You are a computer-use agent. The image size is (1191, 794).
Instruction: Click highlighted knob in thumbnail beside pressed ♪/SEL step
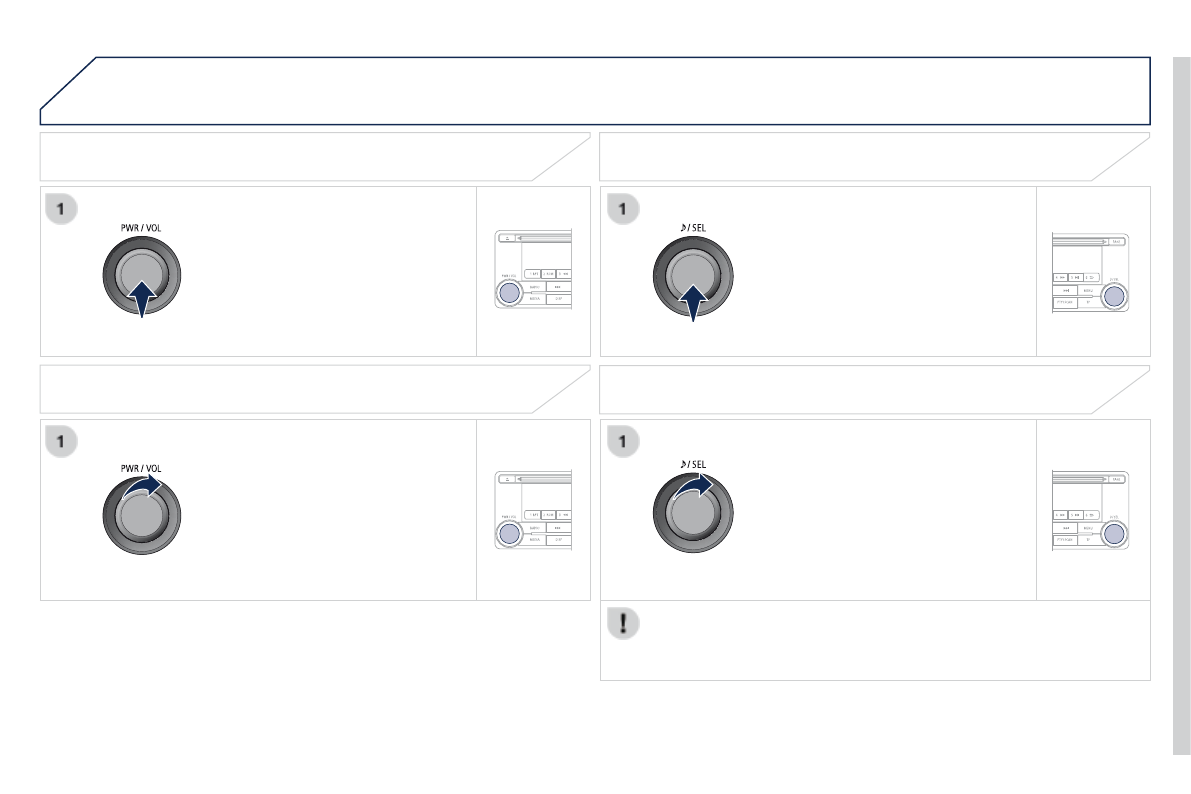click(x=1113, y=295)
